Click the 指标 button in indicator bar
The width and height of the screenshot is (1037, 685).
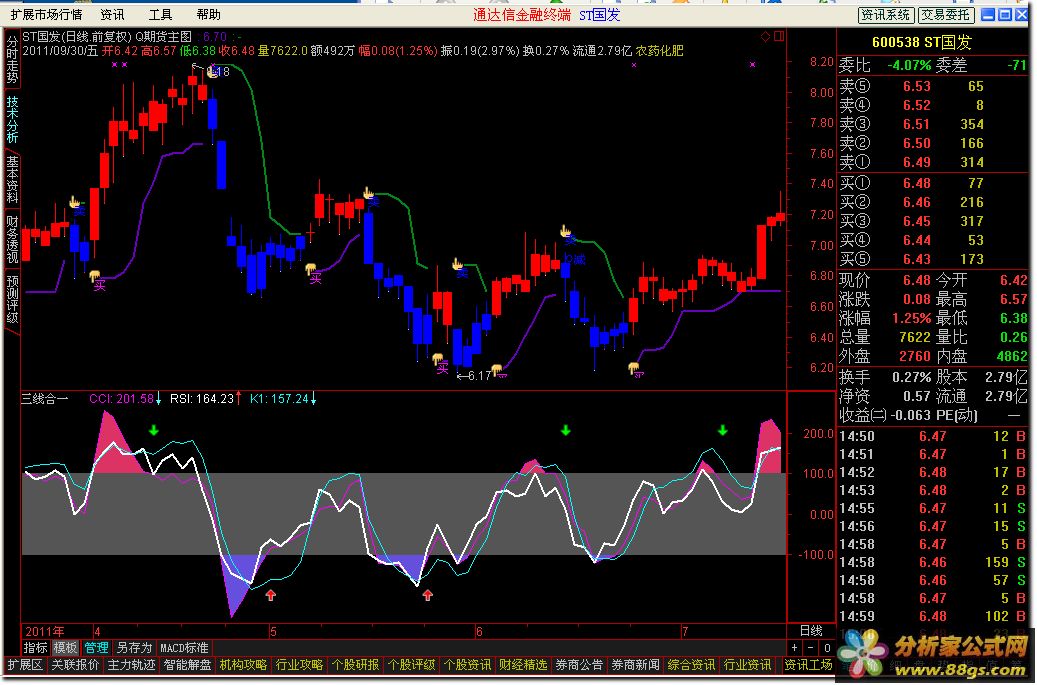point(36,648)
